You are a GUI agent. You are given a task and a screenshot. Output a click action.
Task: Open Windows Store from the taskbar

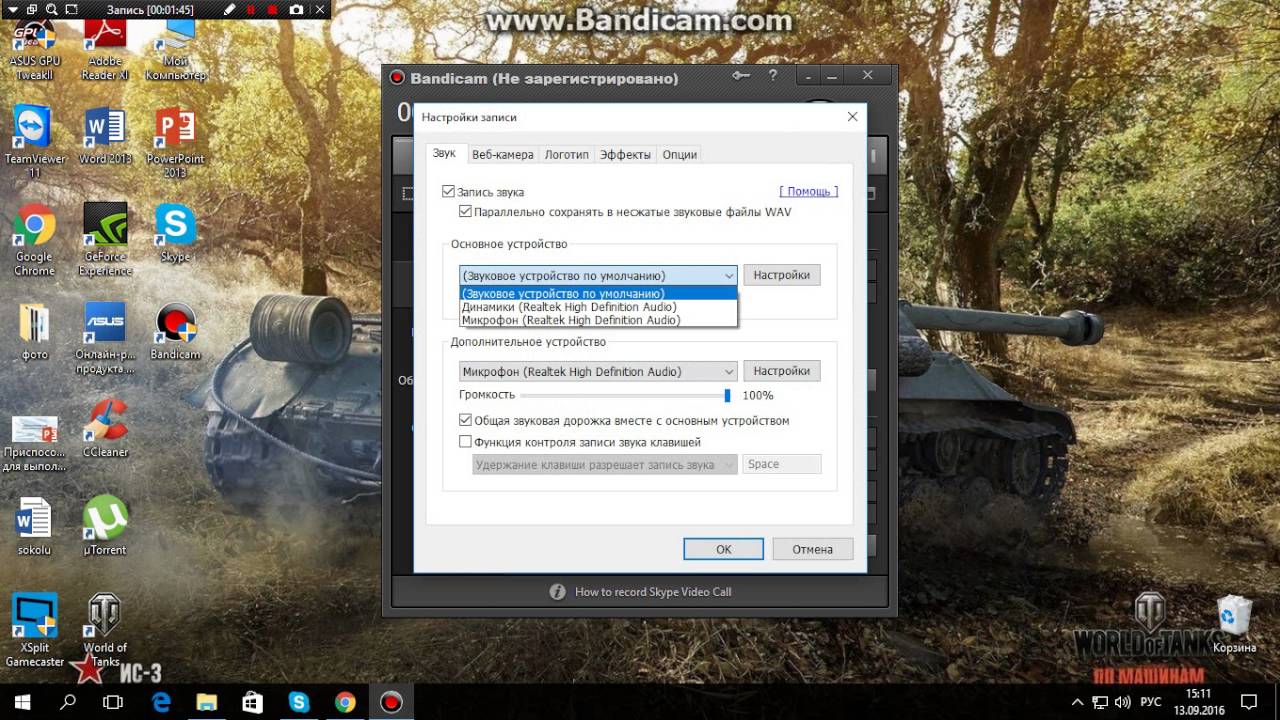pos(253,702)
